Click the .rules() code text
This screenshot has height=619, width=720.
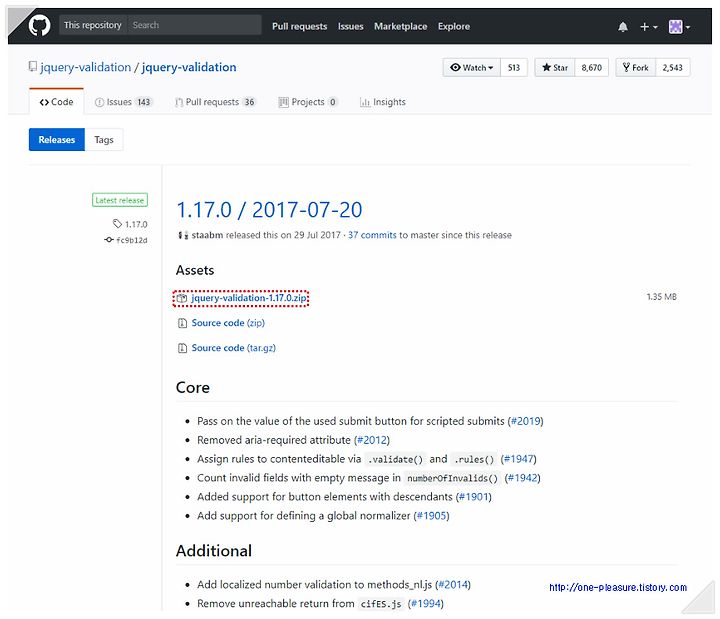click(x=474, y=459)
